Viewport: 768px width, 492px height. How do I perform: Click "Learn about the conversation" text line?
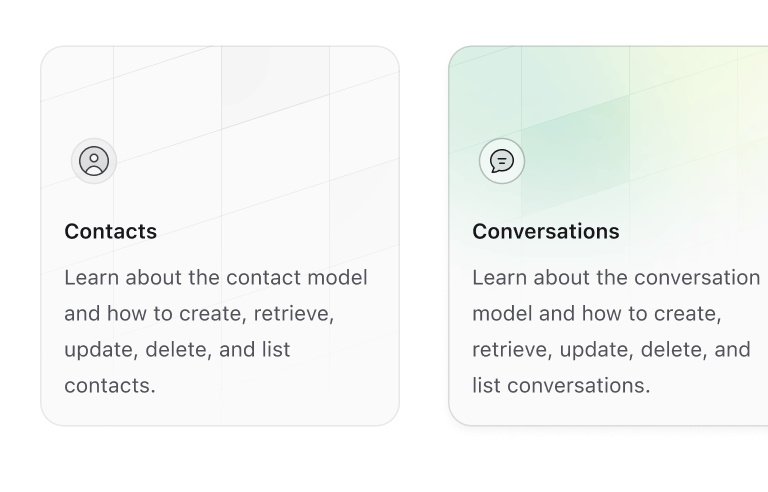616,277
